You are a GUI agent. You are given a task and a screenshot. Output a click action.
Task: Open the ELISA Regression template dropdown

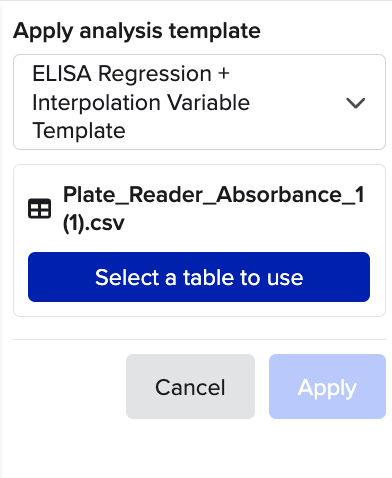pyautogui.click(x=199, y=102)
